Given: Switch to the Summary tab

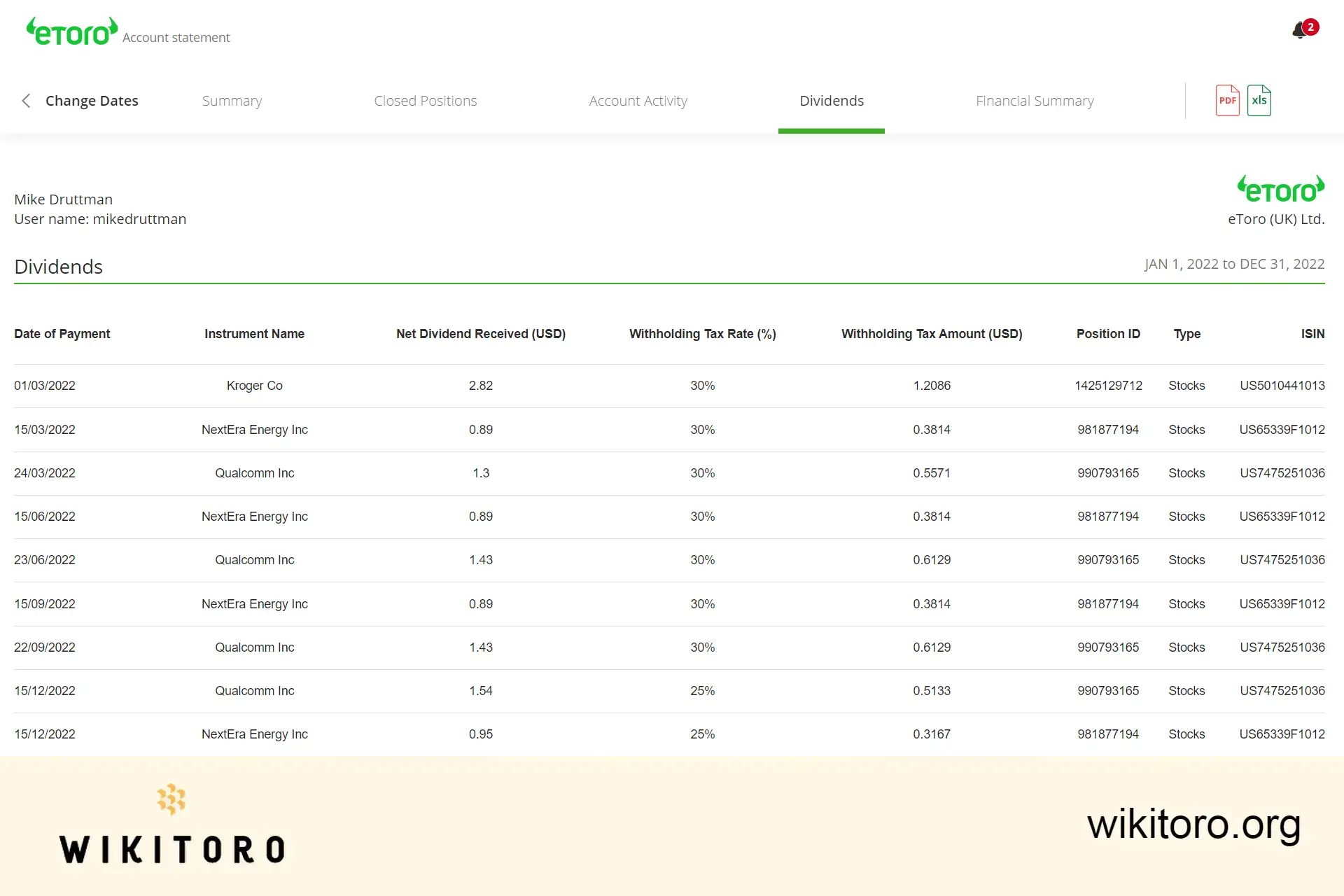Looking at the screenshot, I should [232, 100].
